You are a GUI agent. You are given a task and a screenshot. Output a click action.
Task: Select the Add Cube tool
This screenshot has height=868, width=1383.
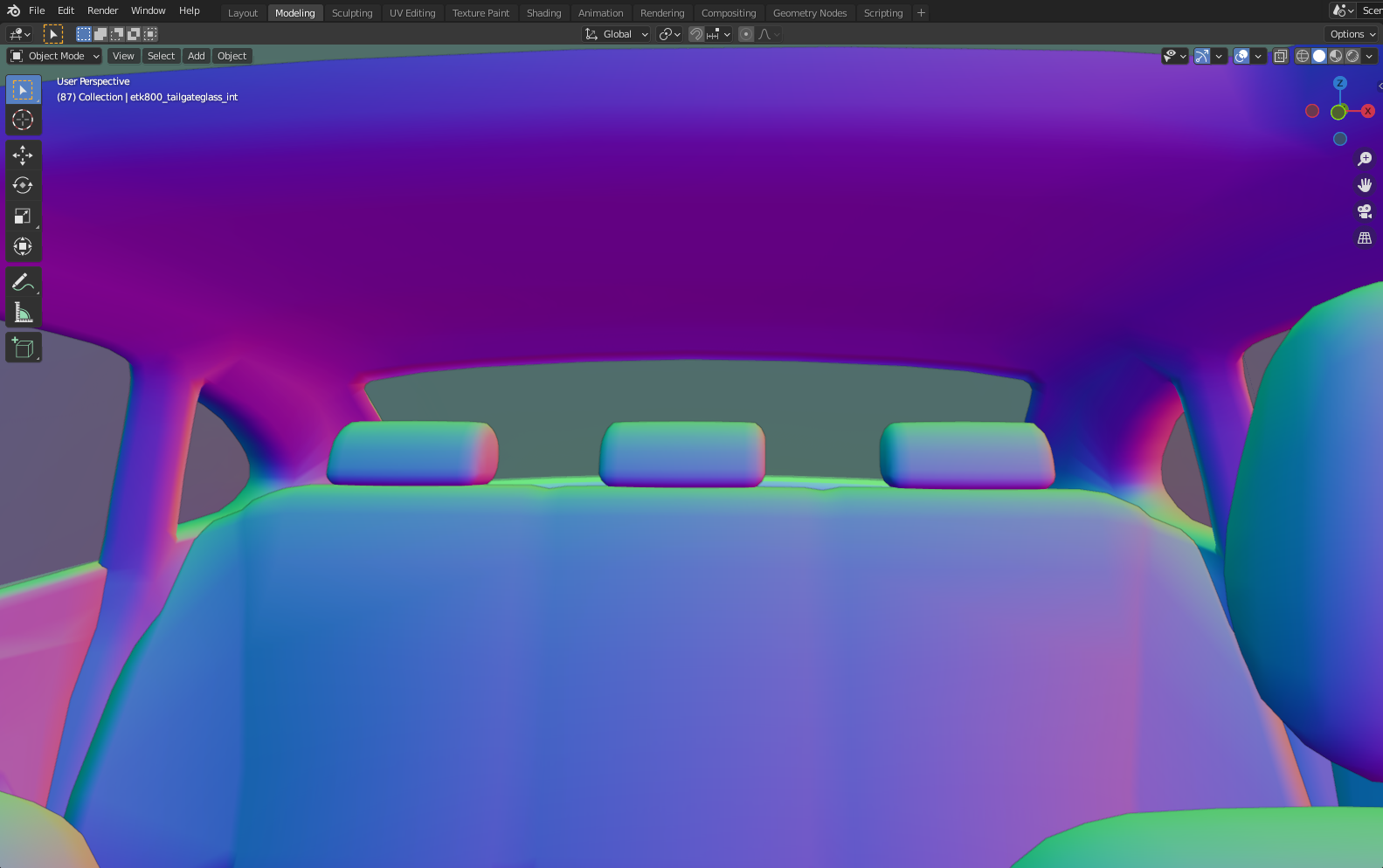24,348
